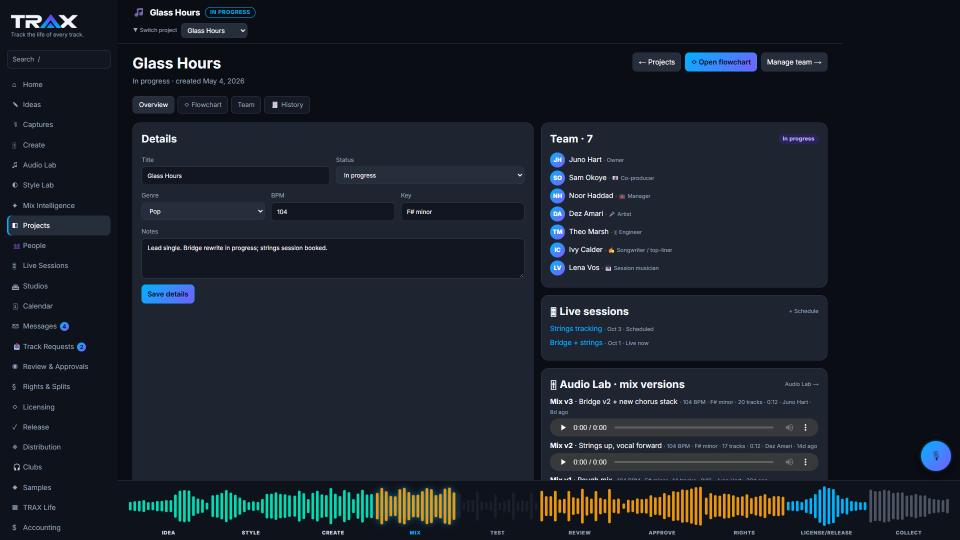960x540 pixels.
Task: Open the Switch project dropdown
Action: (x=214, y=31)
